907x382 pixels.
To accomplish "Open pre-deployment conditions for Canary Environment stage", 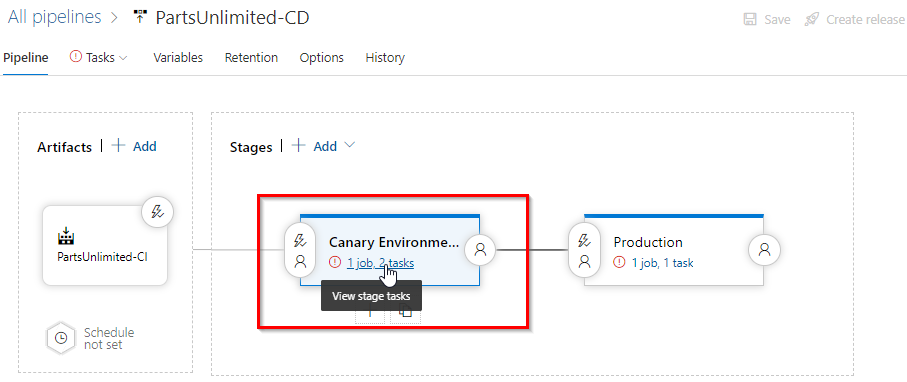I will click(300, 251).
